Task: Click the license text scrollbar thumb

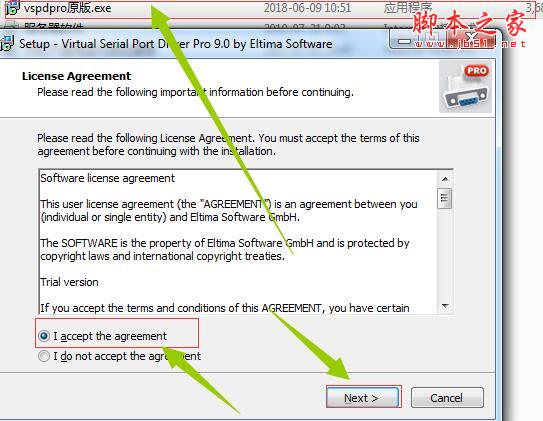Action: click(x=445, y=198)
